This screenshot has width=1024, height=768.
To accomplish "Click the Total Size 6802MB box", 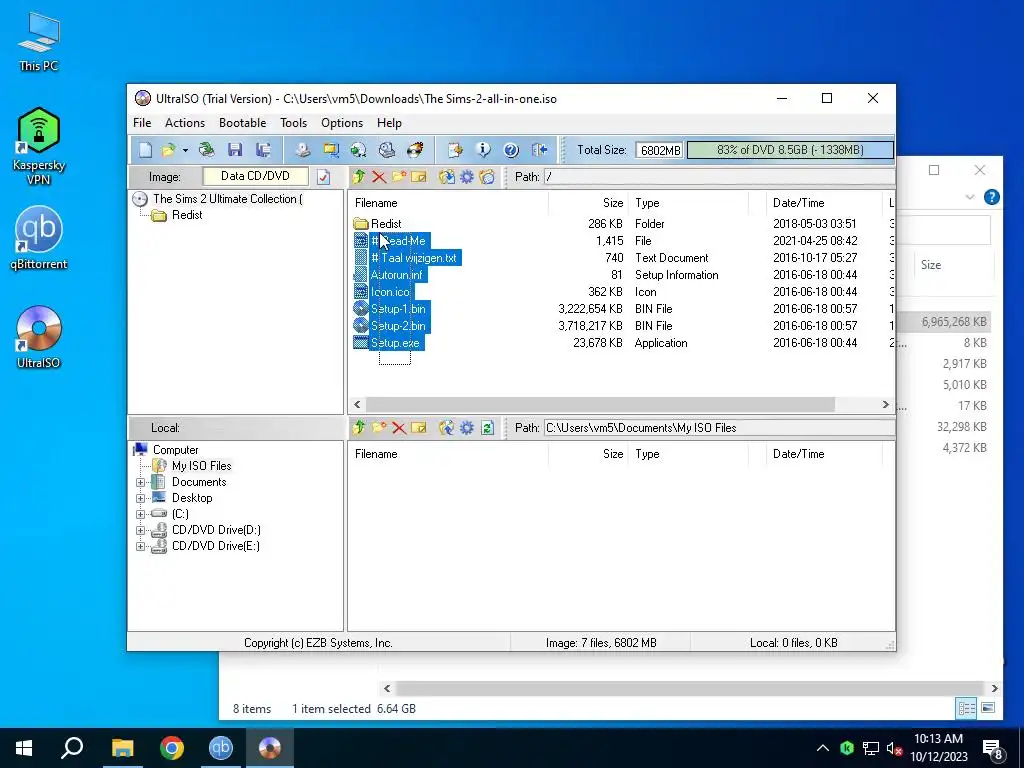I will coord(660,150).
